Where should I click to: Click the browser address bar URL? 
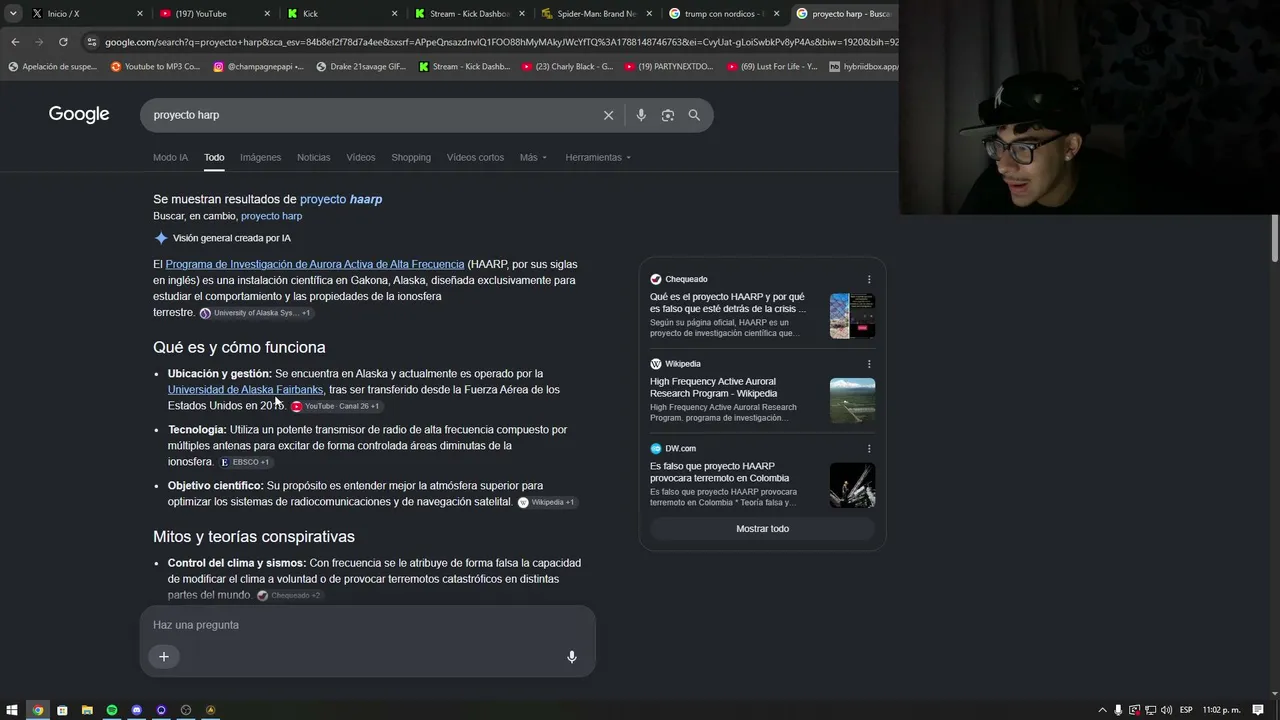pos(500,42)
